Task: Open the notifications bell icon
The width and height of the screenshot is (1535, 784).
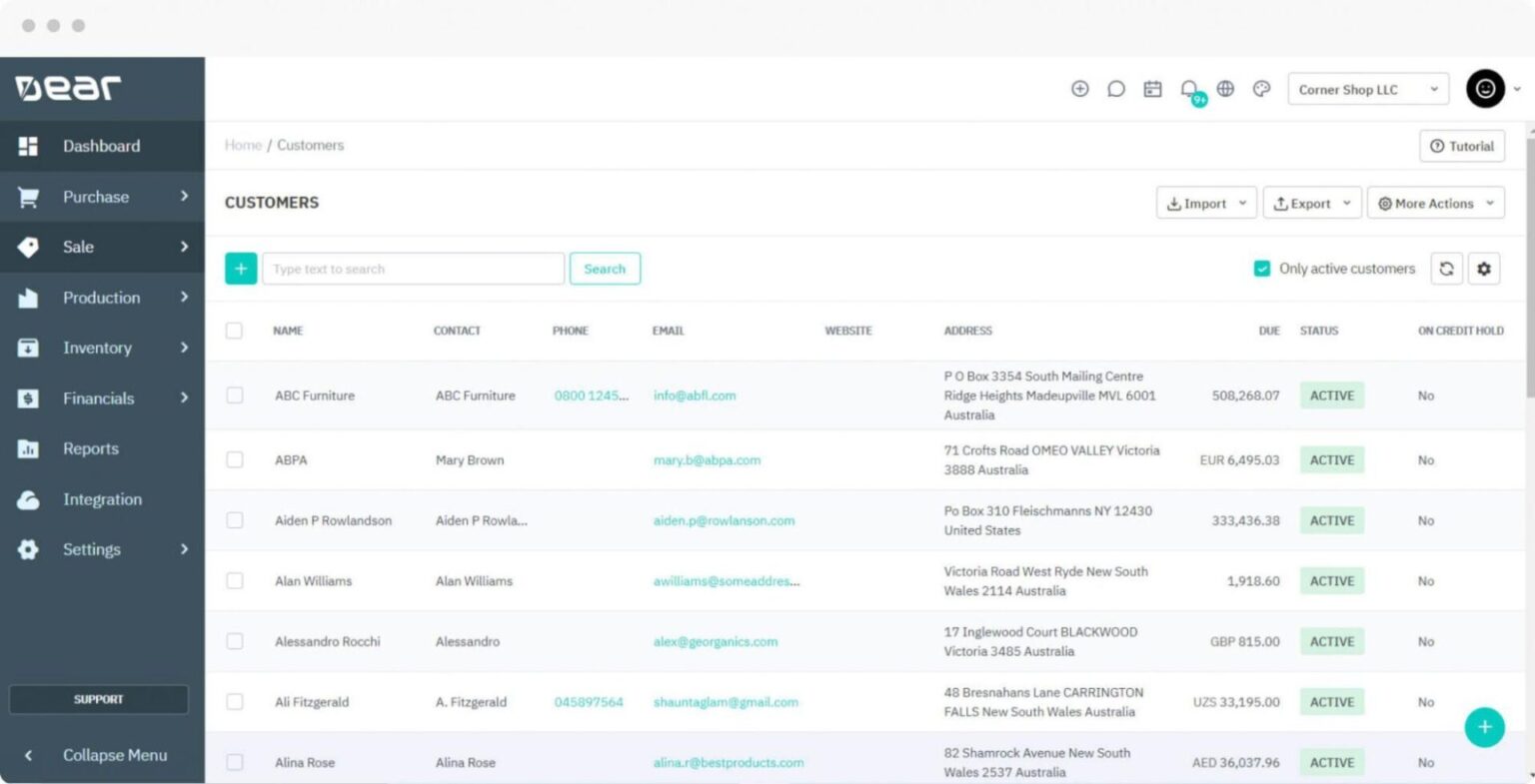Action: pos(1188,88)
